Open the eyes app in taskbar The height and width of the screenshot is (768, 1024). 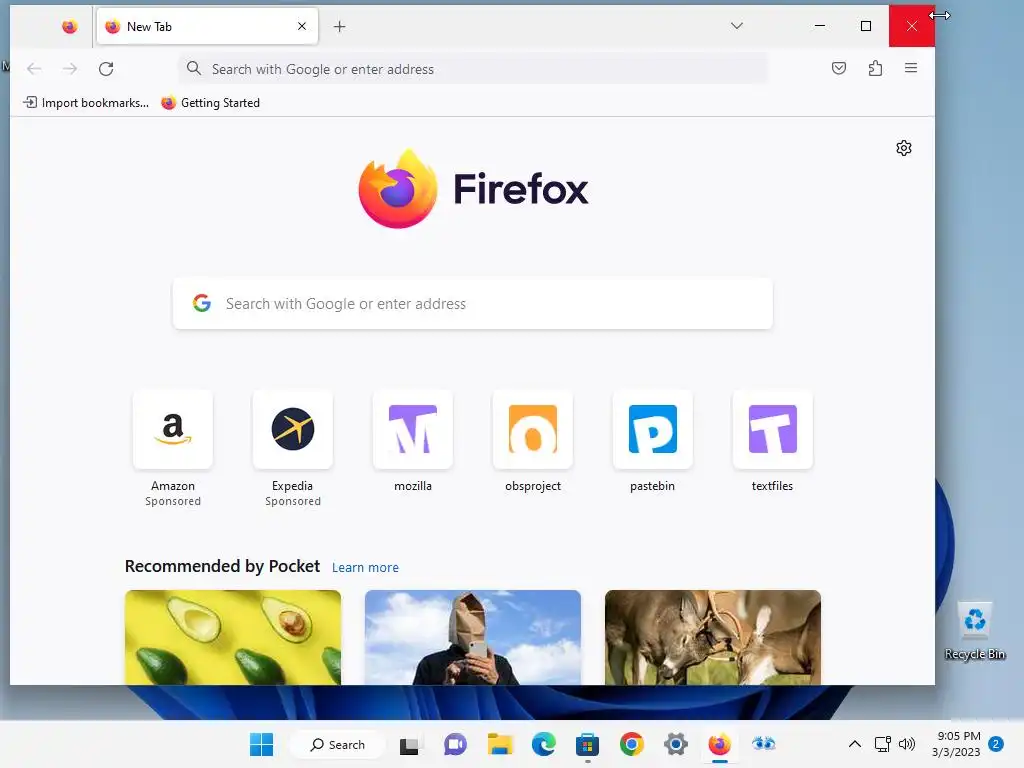click(763, 744)
